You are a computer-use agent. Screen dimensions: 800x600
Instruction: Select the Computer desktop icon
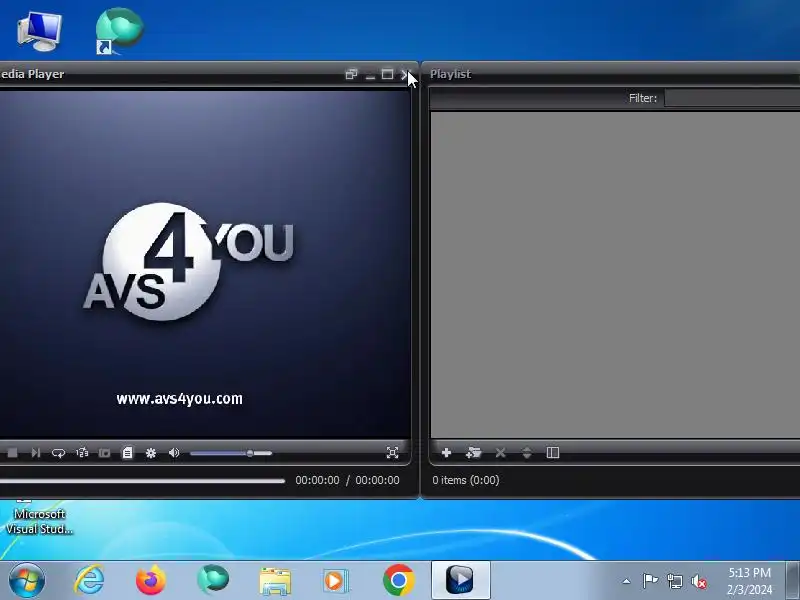[39, 32]
